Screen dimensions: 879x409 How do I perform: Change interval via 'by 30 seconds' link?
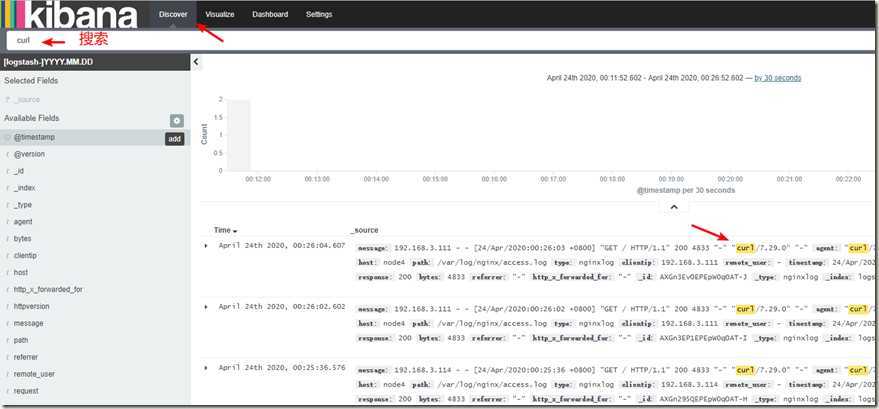pyautogui.click(x=778, y=78)
